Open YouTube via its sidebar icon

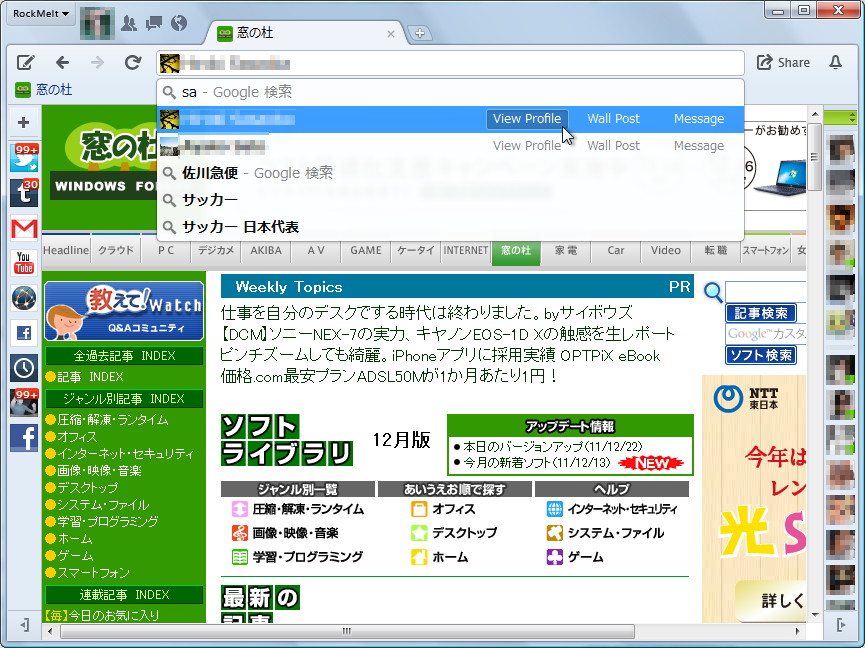pos(23,260)
